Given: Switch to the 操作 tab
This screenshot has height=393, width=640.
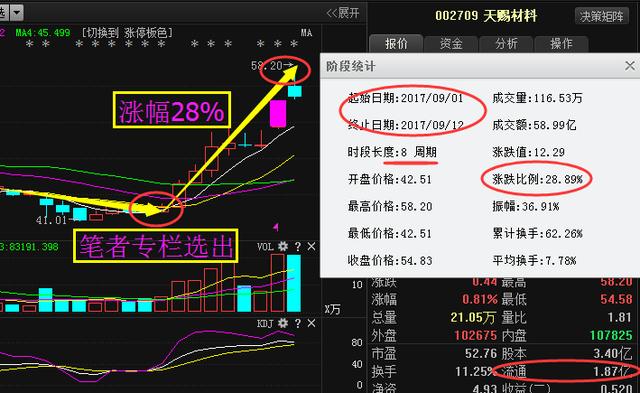Looking at the screenshot, I should 561,44.
